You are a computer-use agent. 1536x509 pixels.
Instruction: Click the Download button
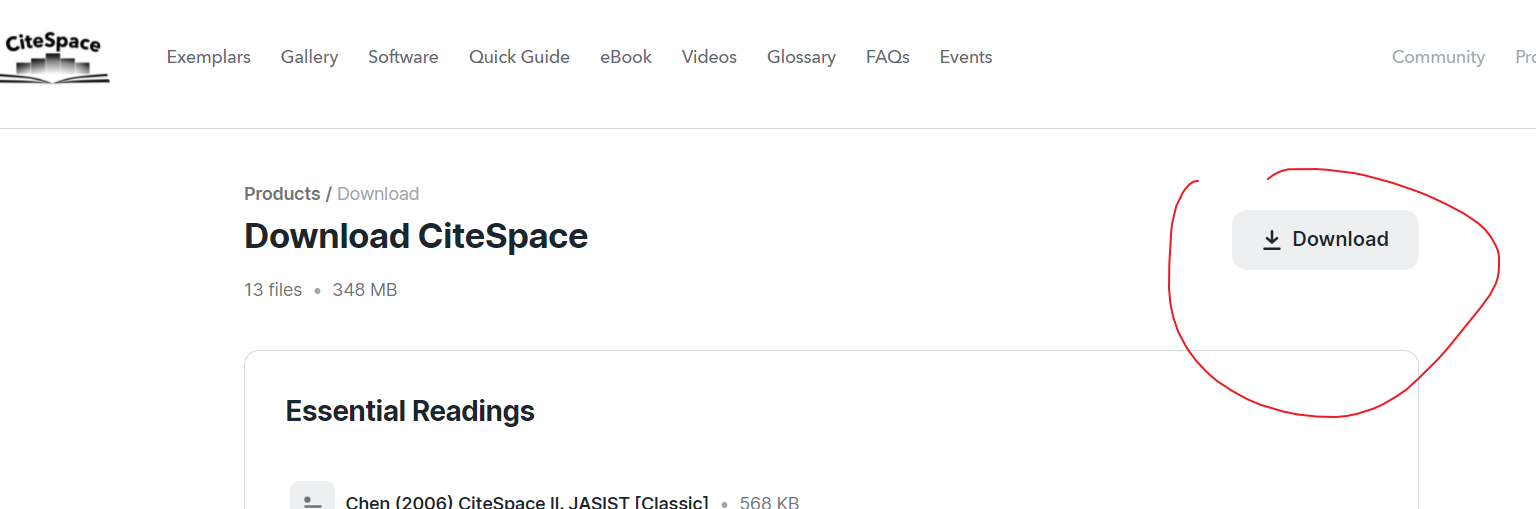[1325, 240]
